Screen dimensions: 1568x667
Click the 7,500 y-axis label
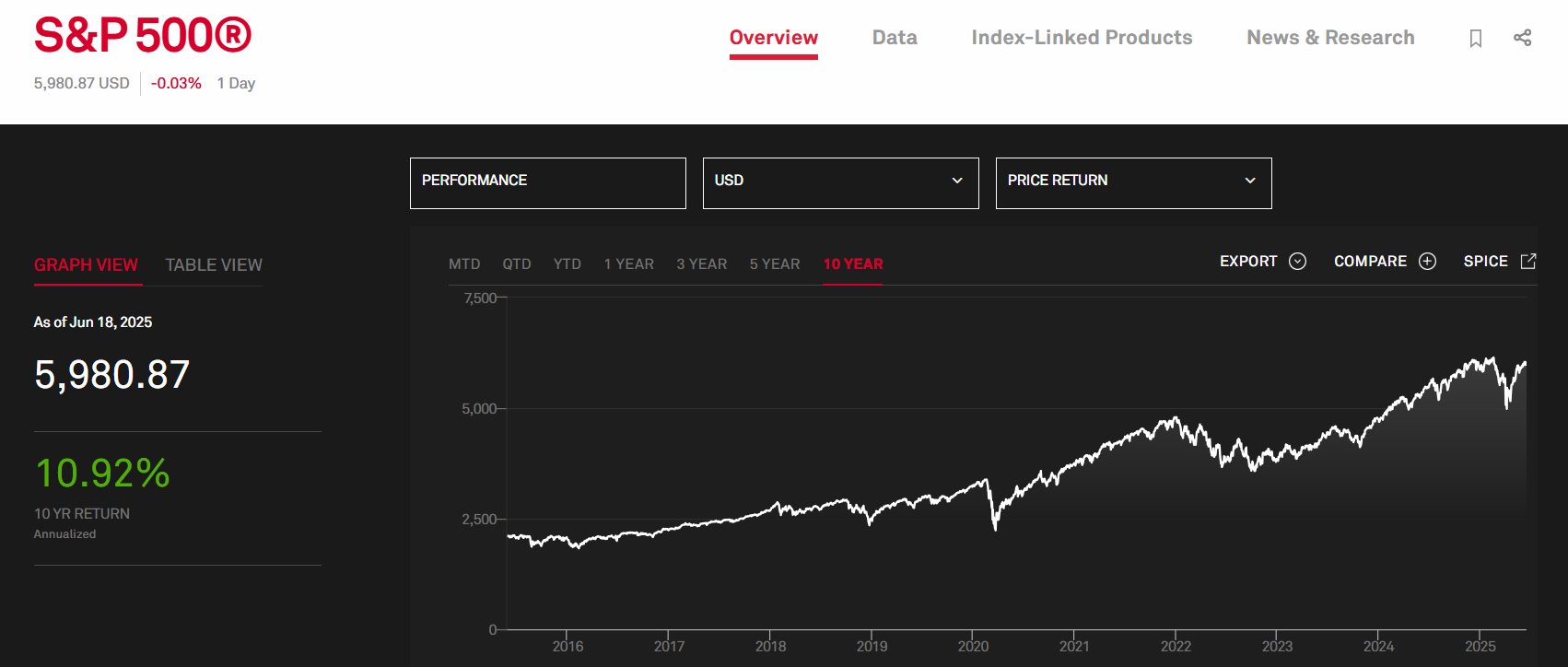(x=480, y=298)
